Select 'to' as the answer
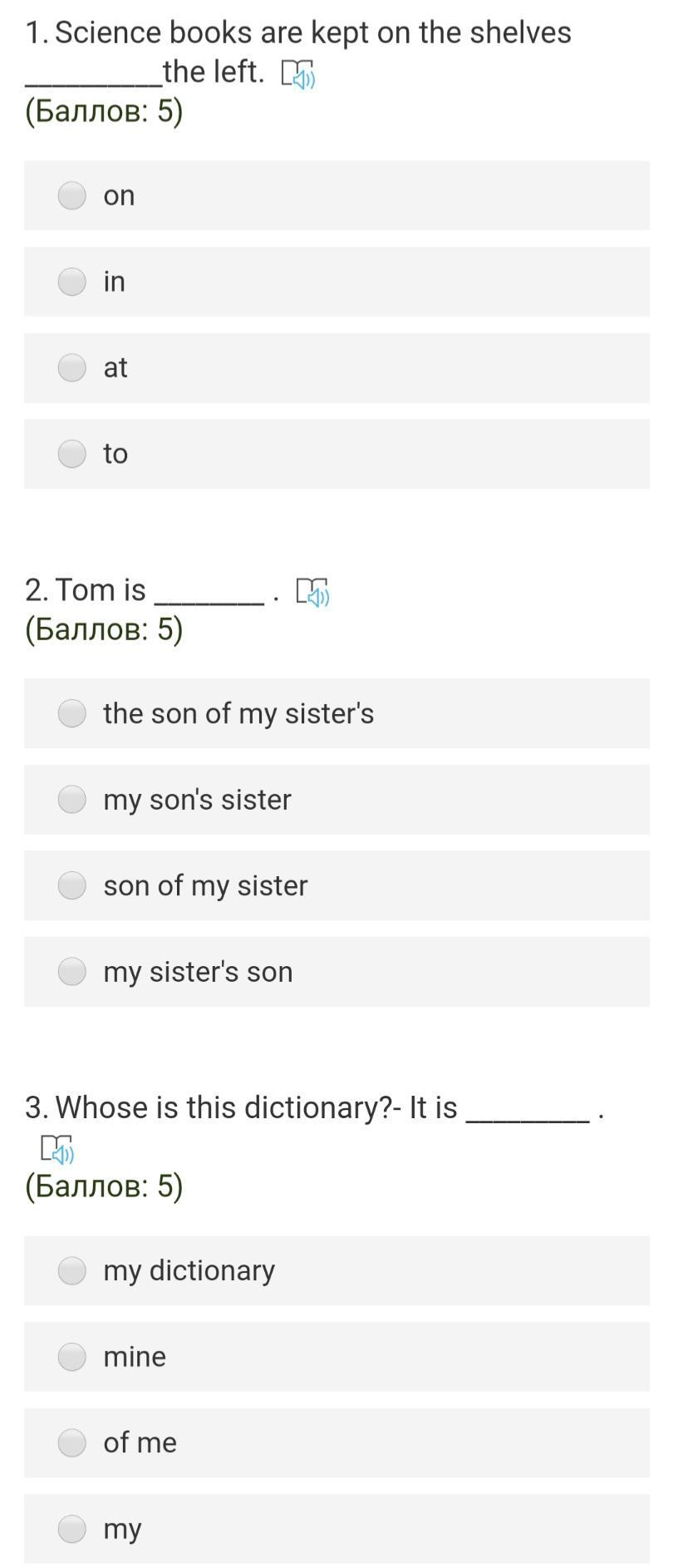The width and height of the screenshot is (673, 1568). (x=72, y=454)
